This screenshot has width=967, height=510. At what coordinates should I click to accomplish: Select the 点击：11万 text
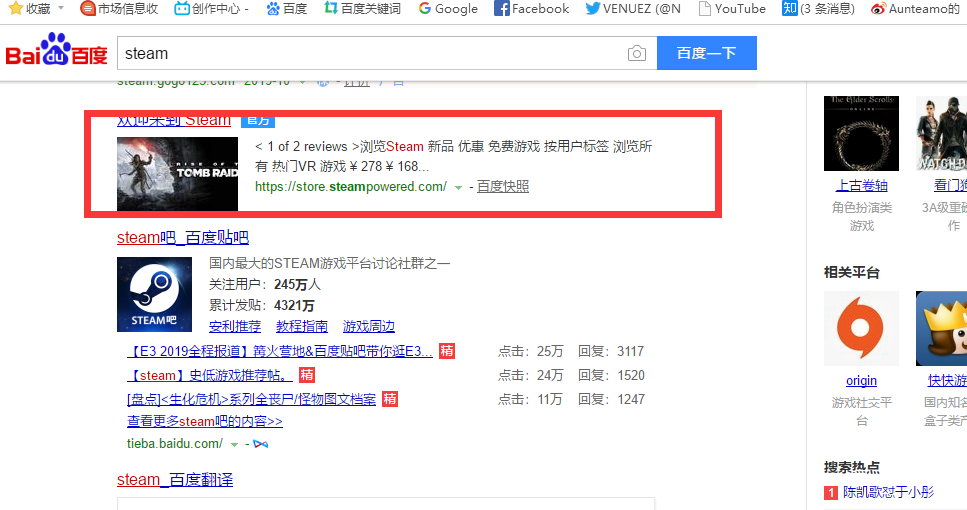coord(530,399)
